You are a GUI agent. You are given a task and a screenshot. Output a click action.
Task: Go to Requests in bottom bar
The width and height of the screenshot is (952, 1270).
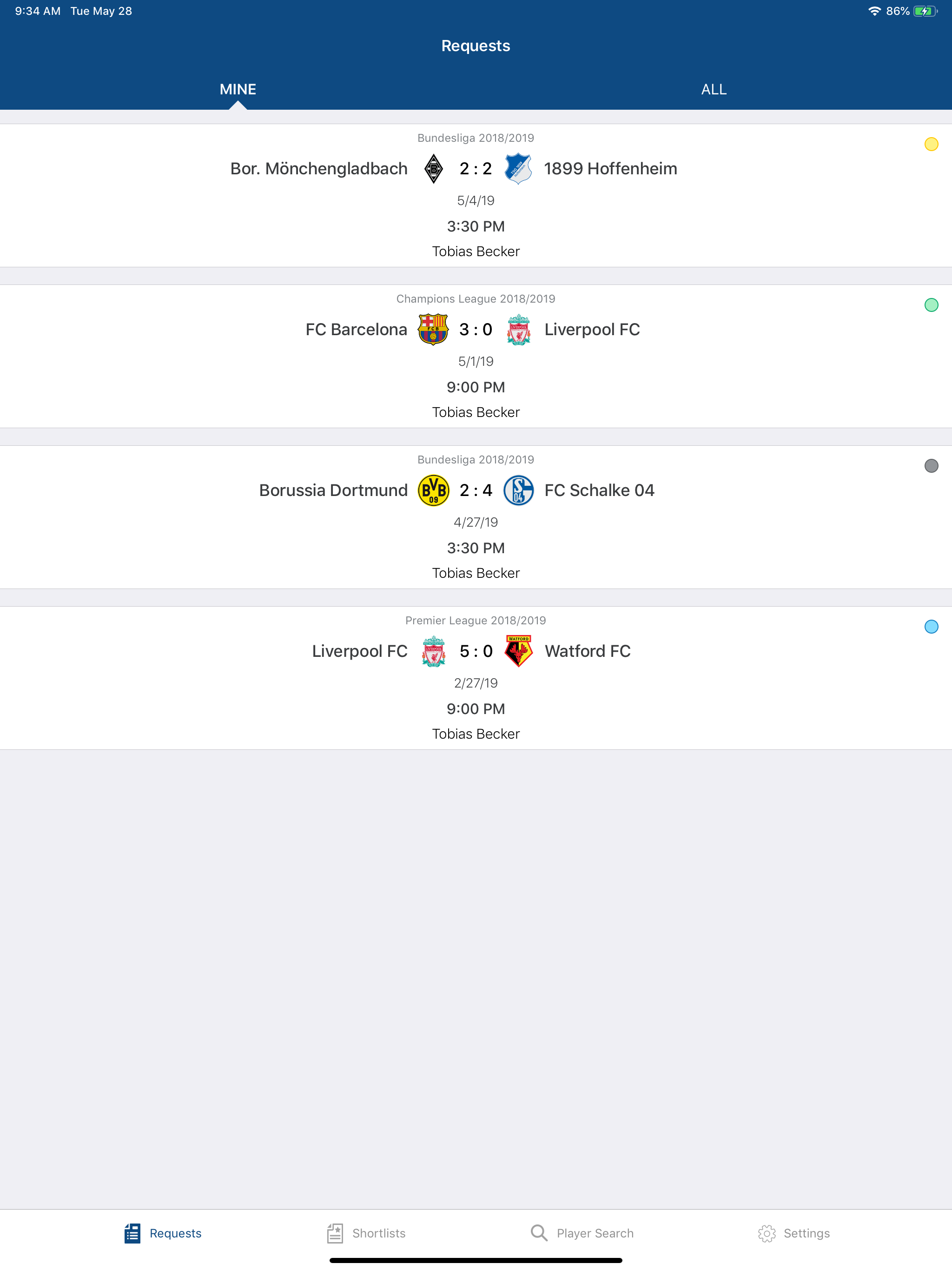click(163, 1233)
